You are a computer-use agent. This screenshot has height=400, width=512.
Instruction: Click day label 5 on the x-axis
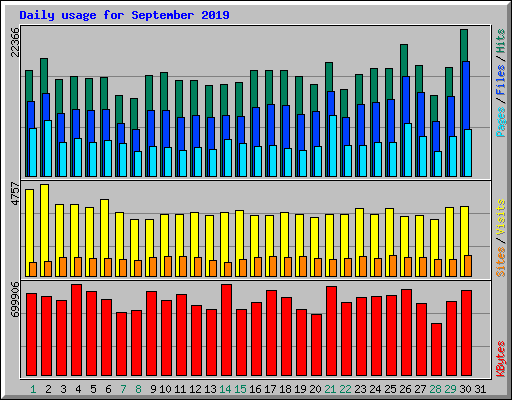point(93,389)
